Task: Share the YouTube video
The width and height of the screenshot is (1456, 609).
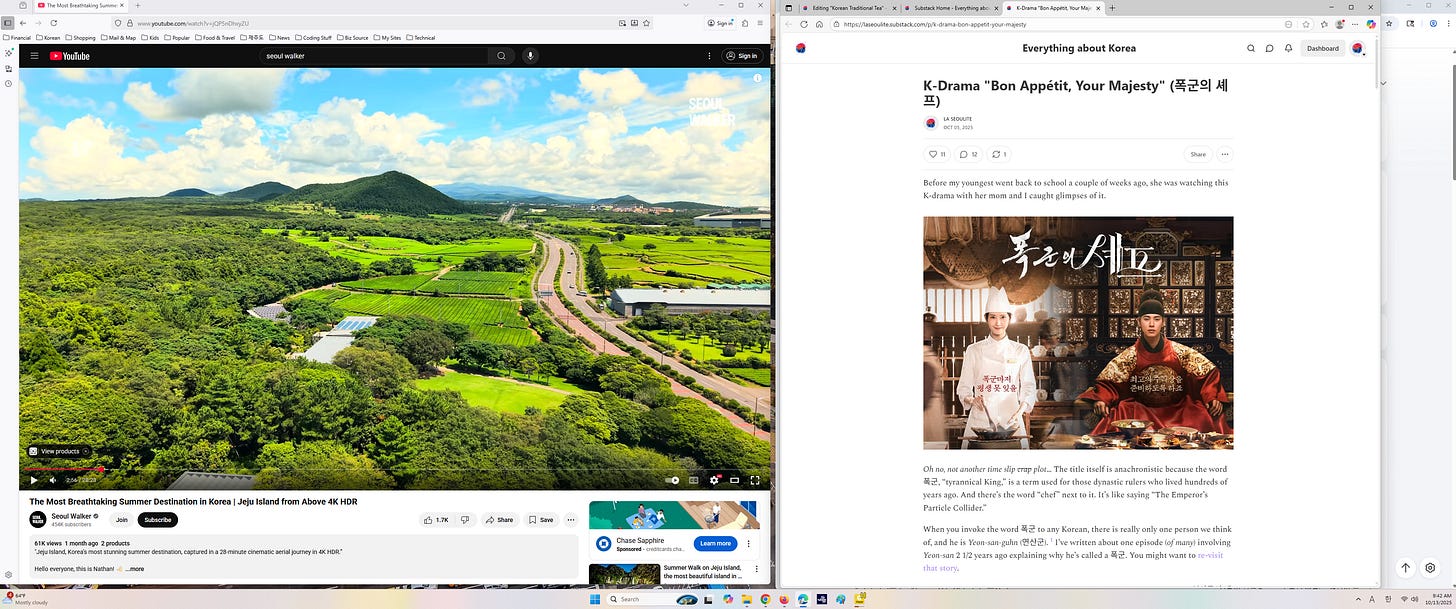Action: (x=499, y=520)
